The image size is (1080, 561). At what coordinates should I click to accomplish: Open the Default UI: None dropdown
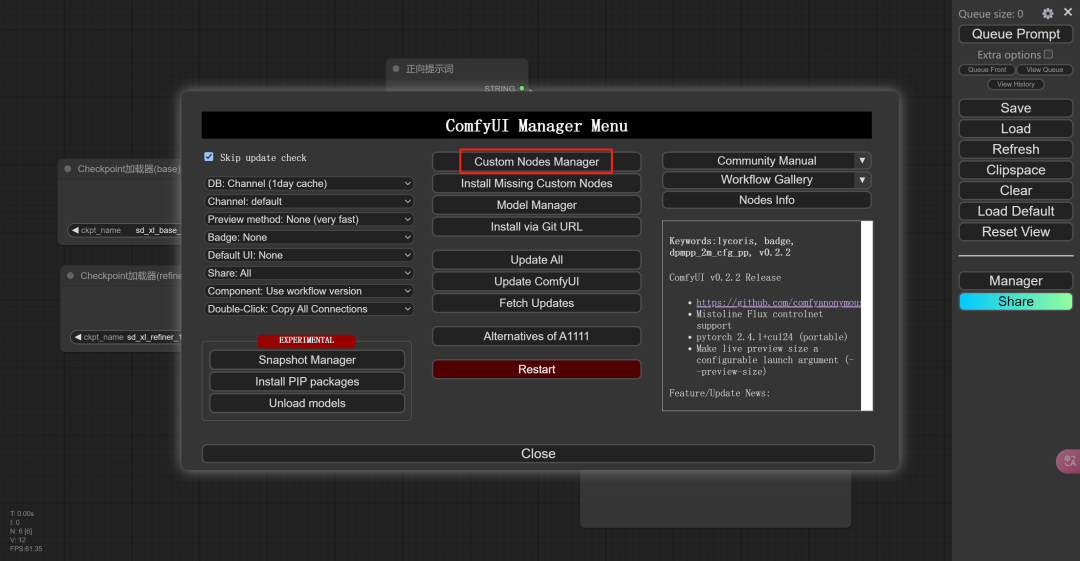309,255
